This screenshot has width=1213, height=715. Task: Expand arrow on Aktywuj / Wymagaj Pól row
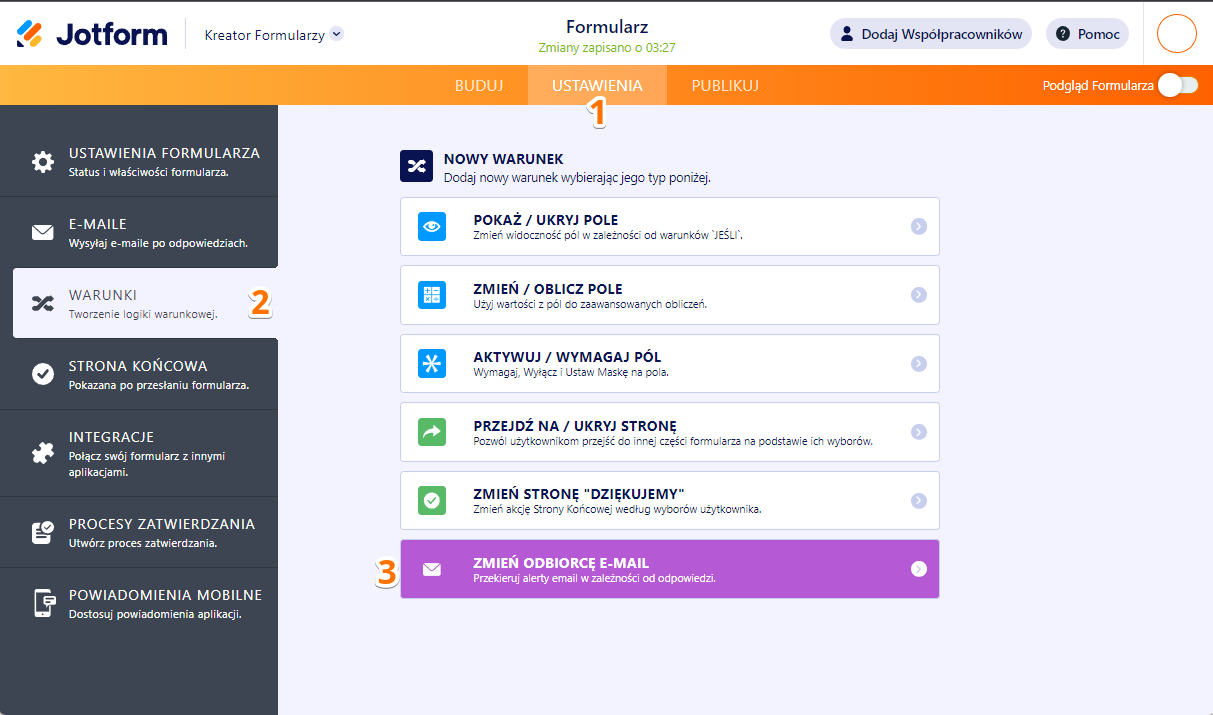point(919,364)
